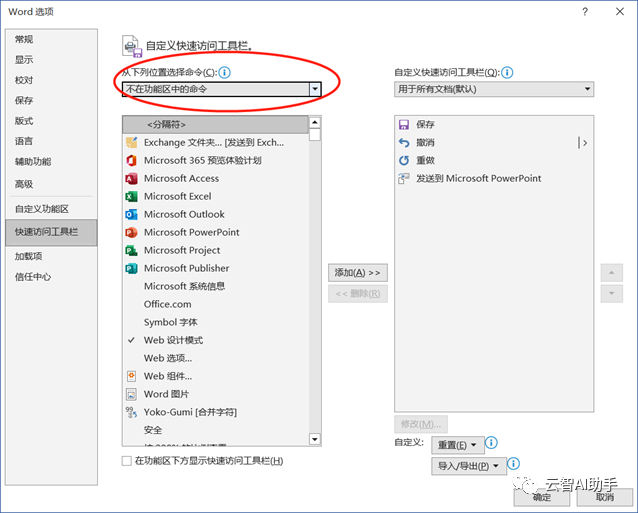Select Microsoft 系统信息 in the list
Viewport: 638px width, 513px height.
[215, 286]
